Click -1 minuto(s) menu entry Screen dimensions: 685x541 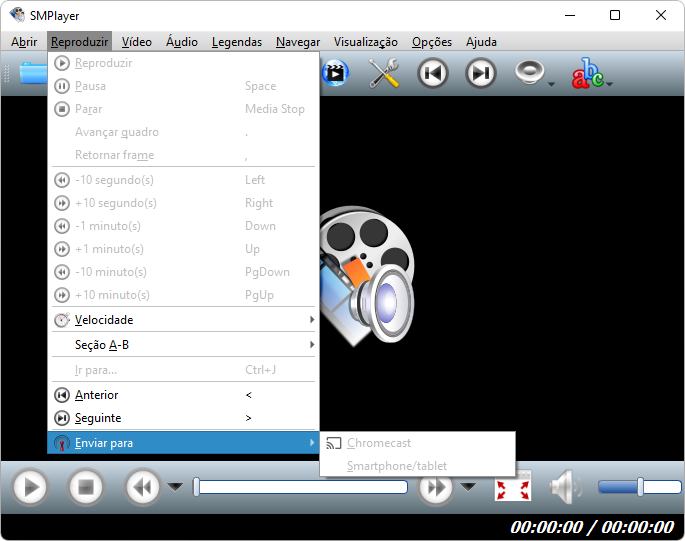(x=183, y=226)
